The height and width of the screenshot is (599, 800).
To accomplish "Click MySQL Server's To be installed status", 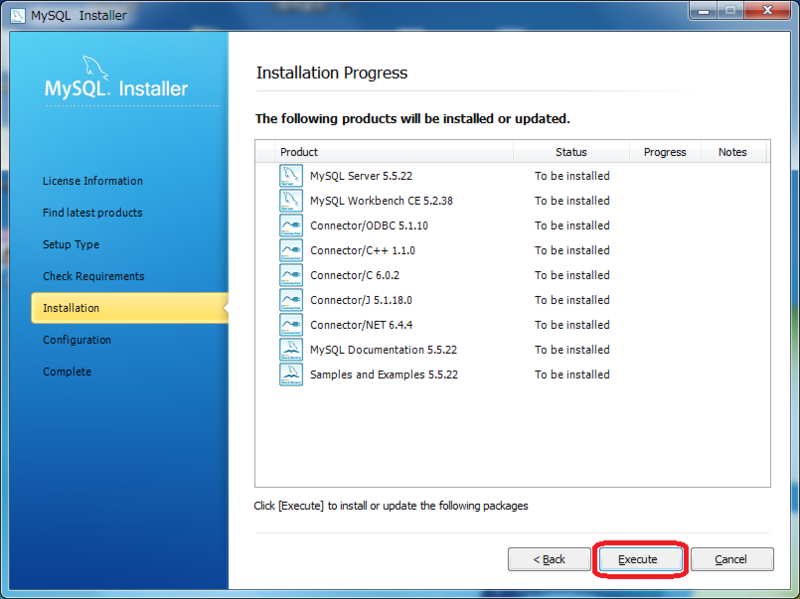I will pos(572,176).
